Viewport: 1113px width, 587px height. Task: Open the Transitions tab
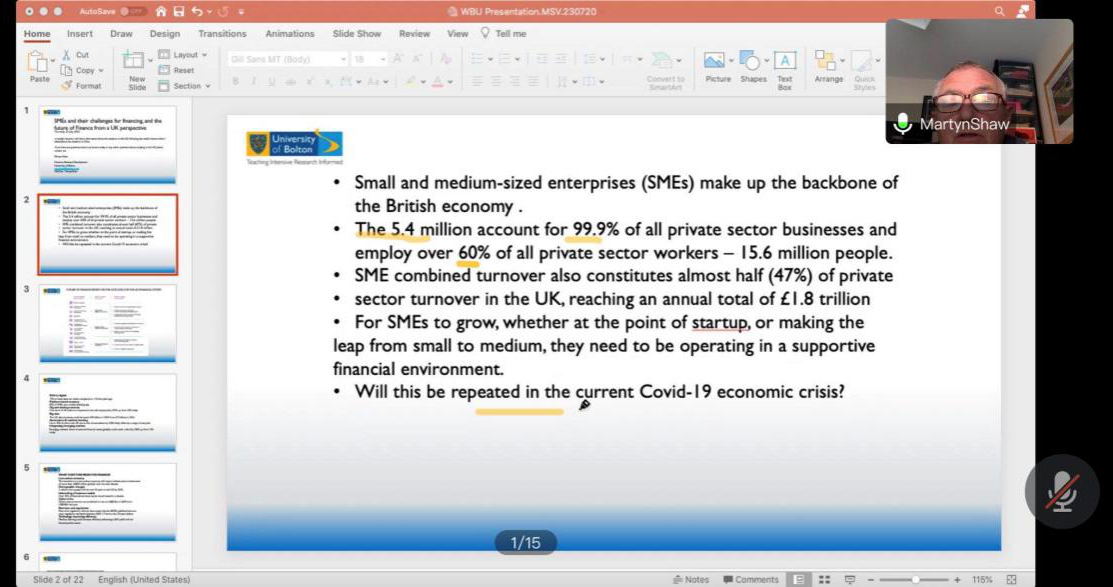(x=222, y=33)
